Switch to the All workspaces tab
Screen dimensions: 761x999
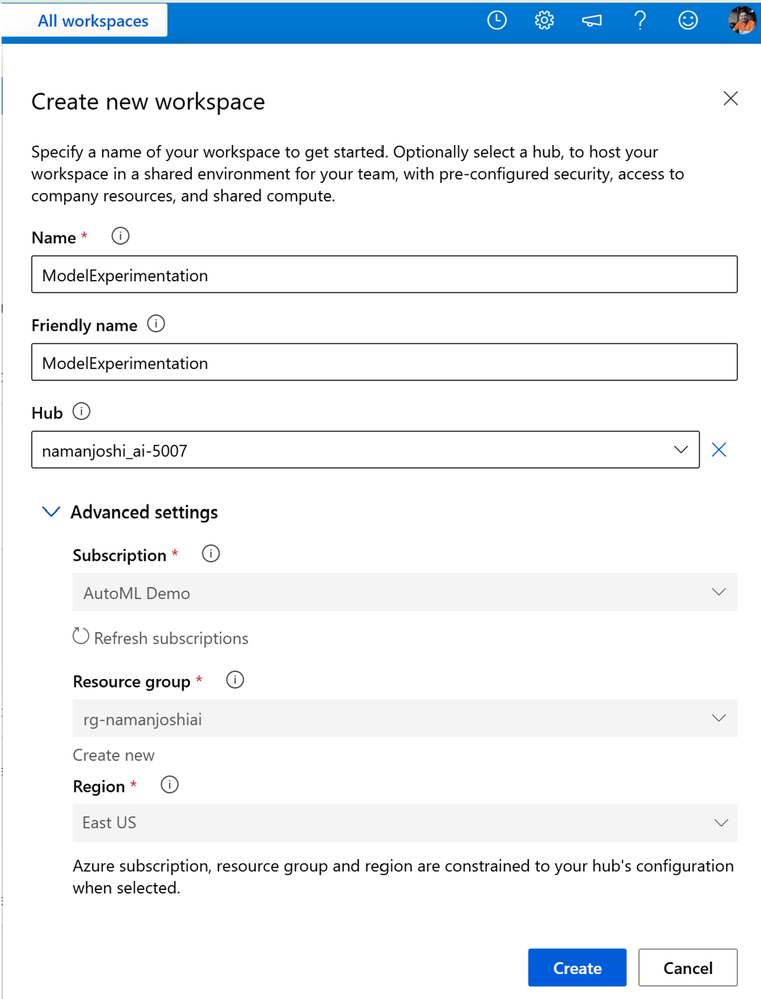click(92, 21)
